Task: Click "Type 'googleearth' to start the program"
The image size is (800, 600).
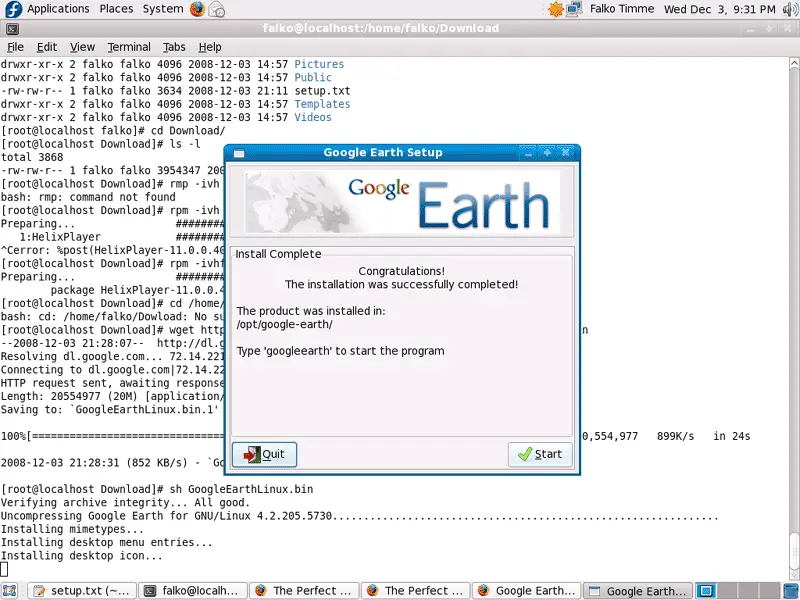Action: [340, 351]
